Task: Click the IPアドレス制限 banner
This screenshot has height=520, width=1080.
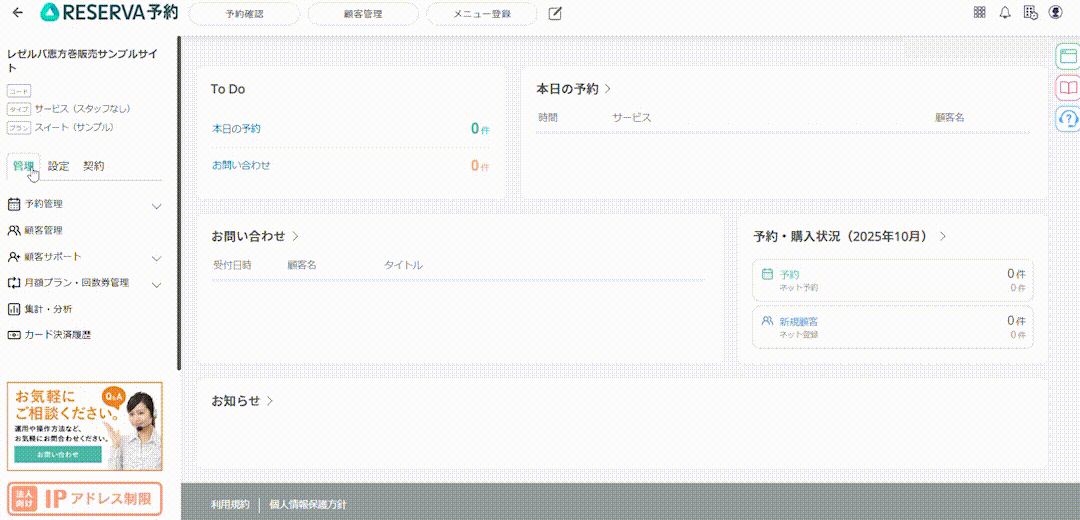Action: click(85, 499)
